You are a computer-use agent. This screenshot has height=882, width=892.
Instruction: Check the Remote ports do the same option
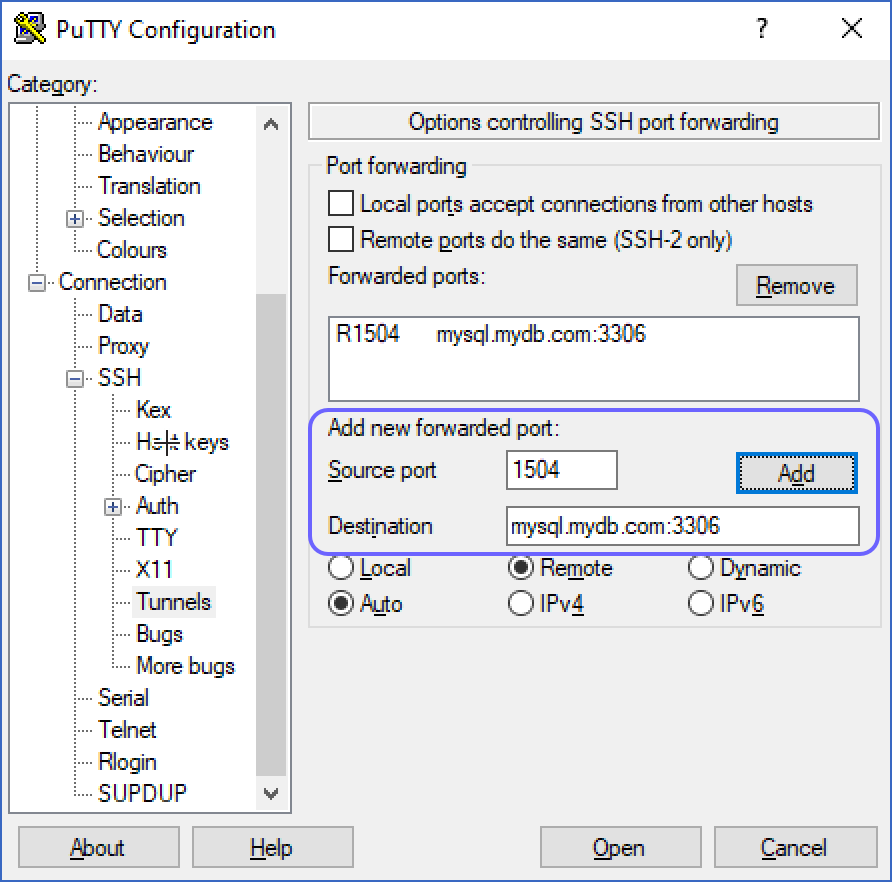coord(340,239)
